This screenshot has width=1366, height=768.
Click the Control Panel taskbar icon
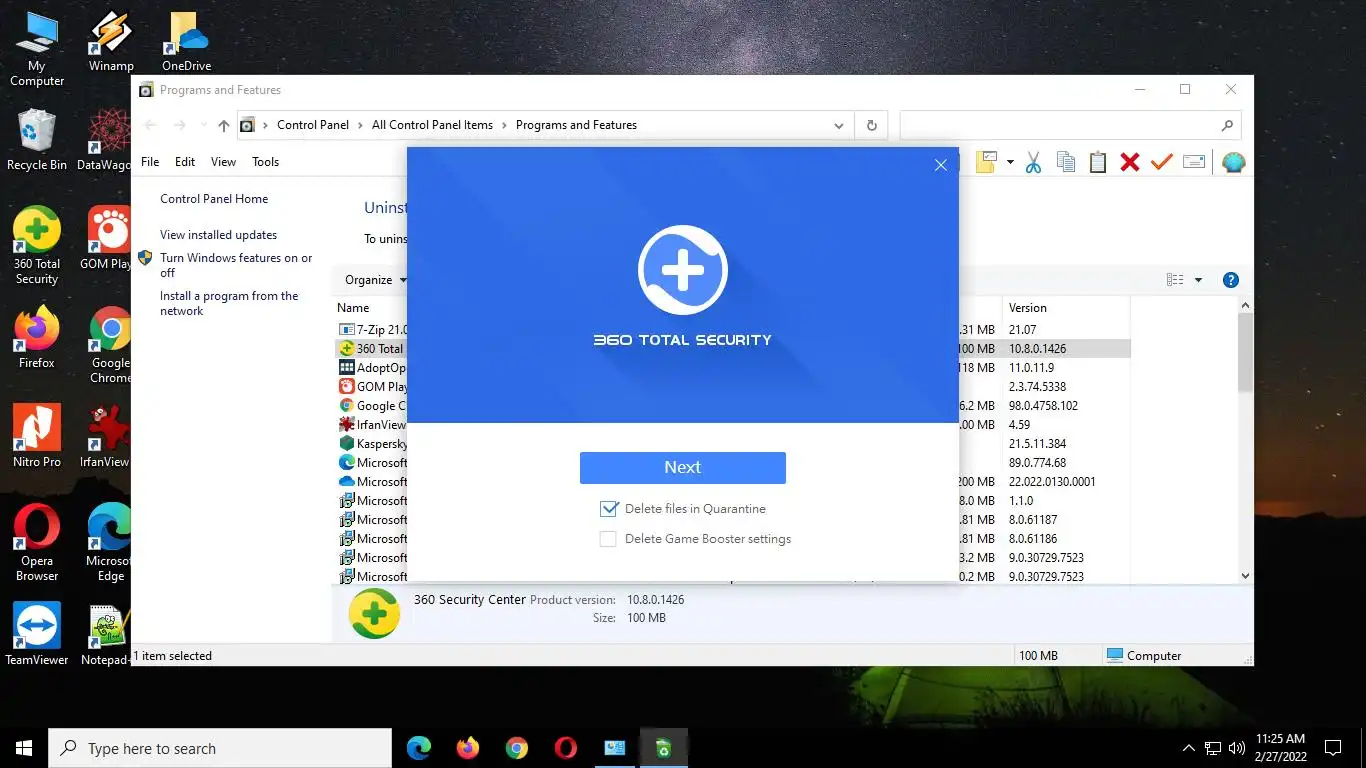tap(614, 748)
